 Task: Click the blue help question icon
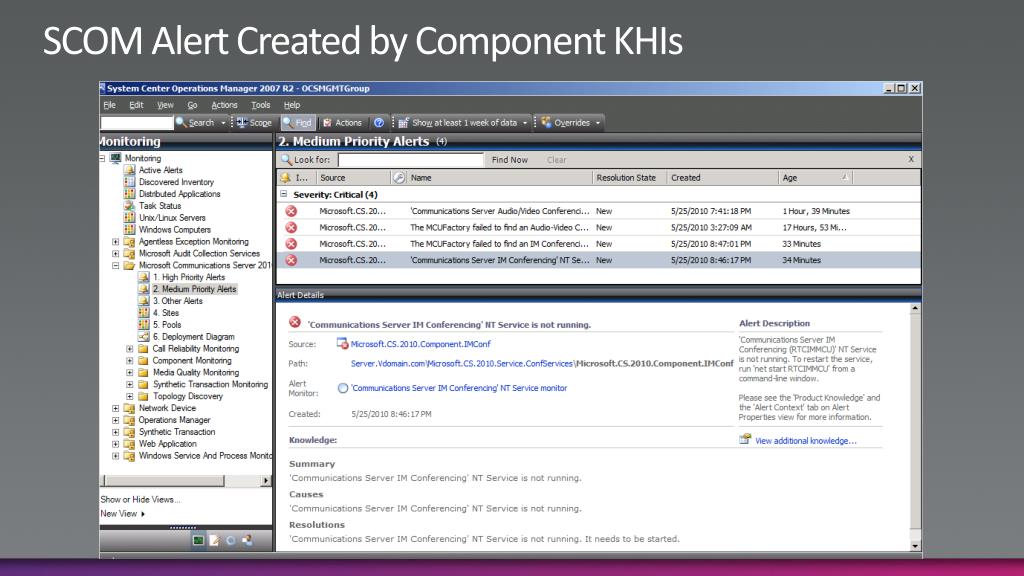[x=379, y=123]
